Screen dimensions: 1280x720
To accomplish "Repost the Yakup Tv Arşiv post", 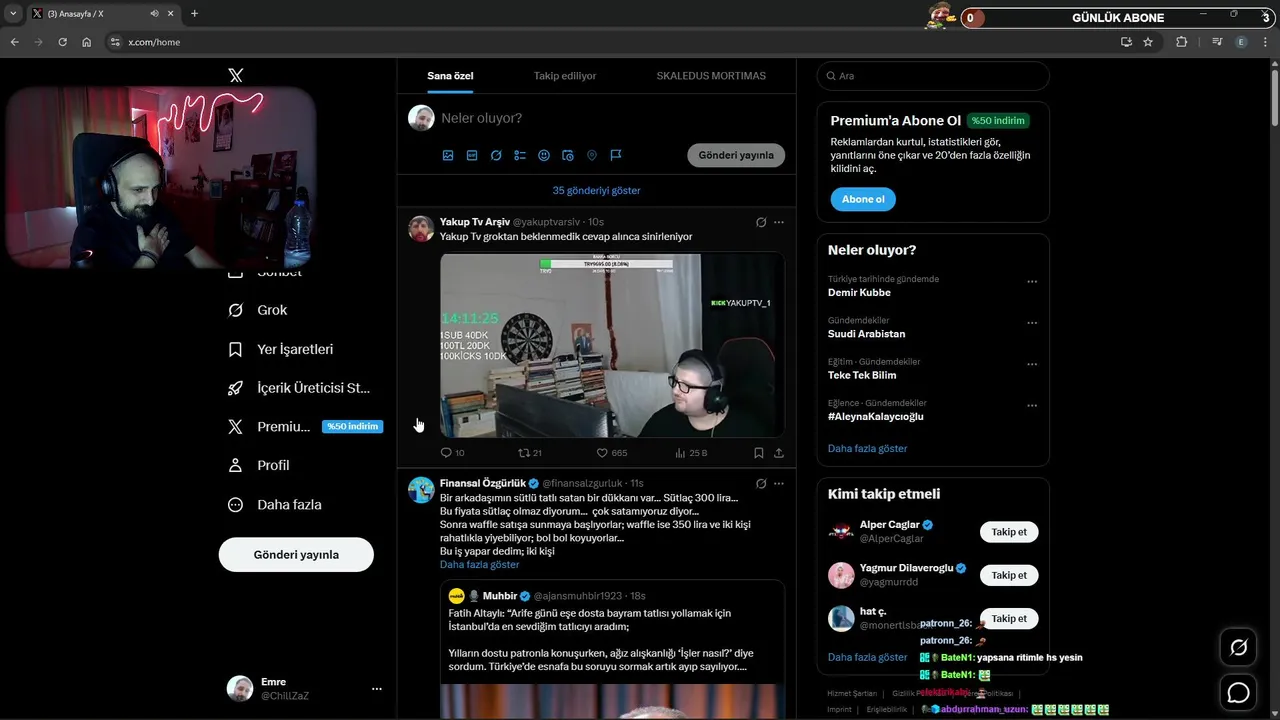I will pos(529,453).
